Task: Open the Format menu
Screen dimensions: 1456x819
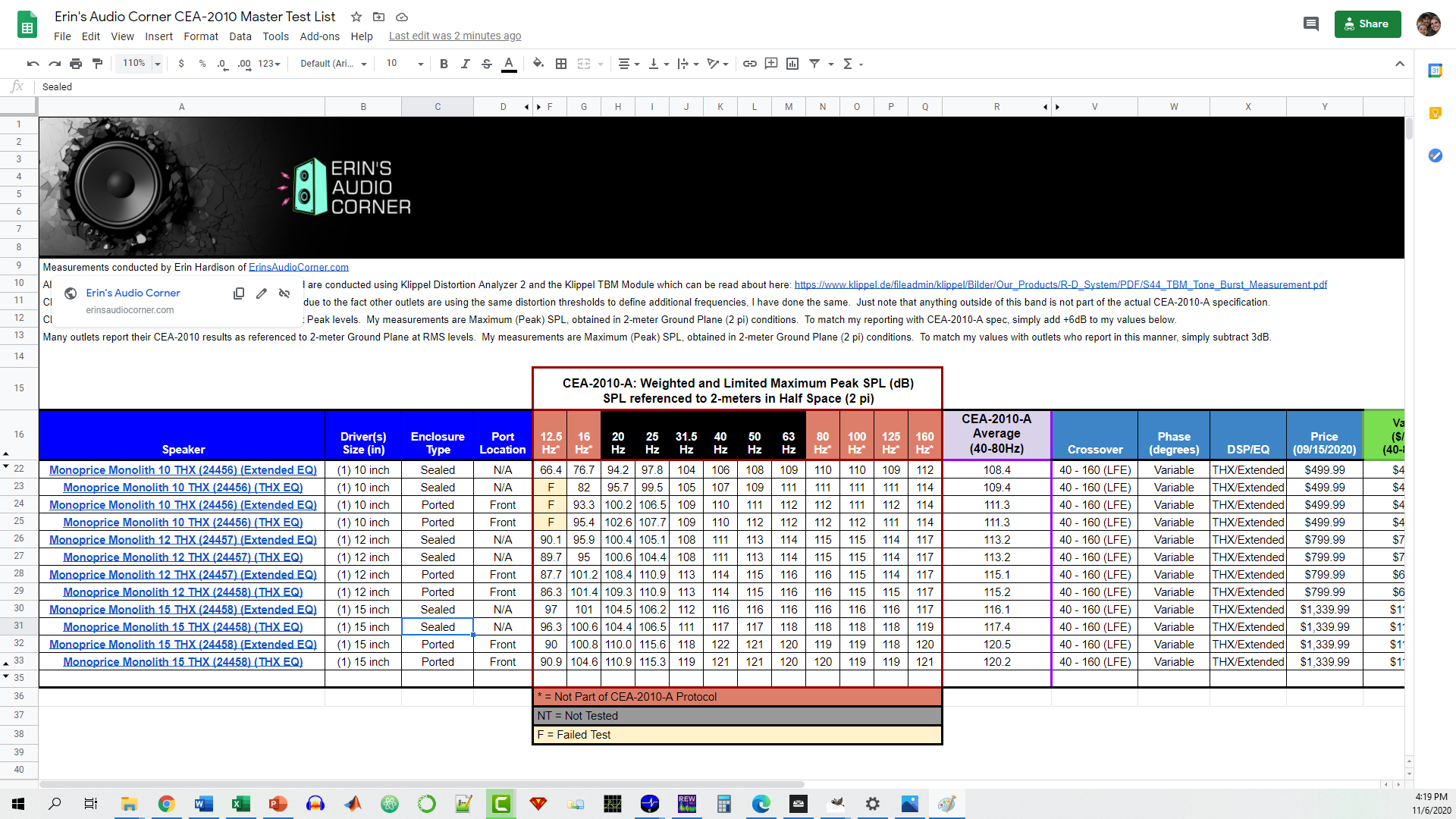Action: pyautogui.click(x=200, y=36)
